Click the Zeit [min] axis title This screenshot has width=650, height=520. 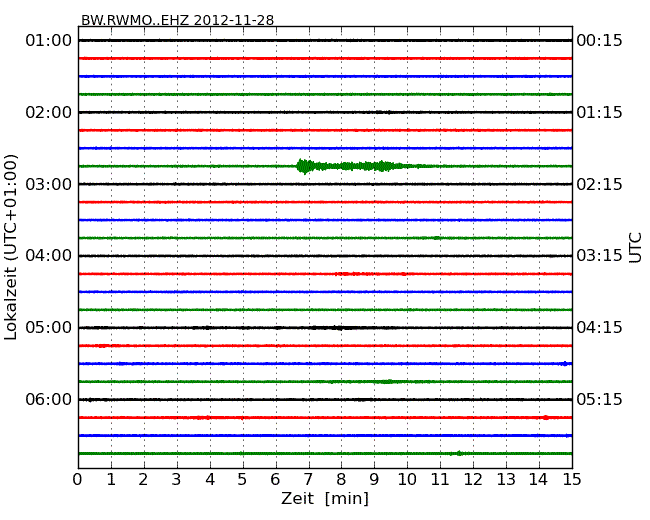pyautogui.click(x=325, y=498)
